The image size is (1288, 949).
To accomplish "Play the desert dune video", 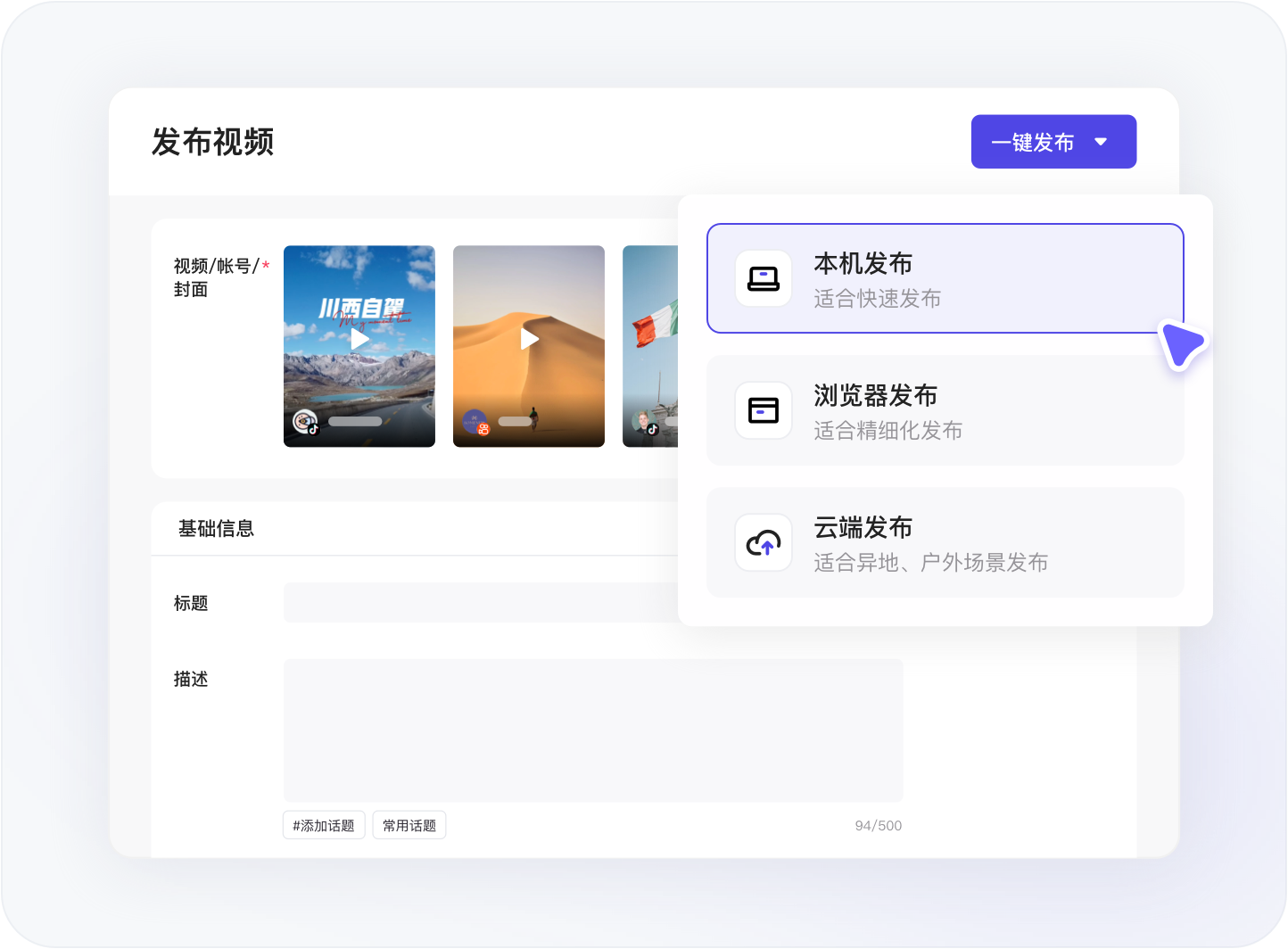I will pos(530,340).
